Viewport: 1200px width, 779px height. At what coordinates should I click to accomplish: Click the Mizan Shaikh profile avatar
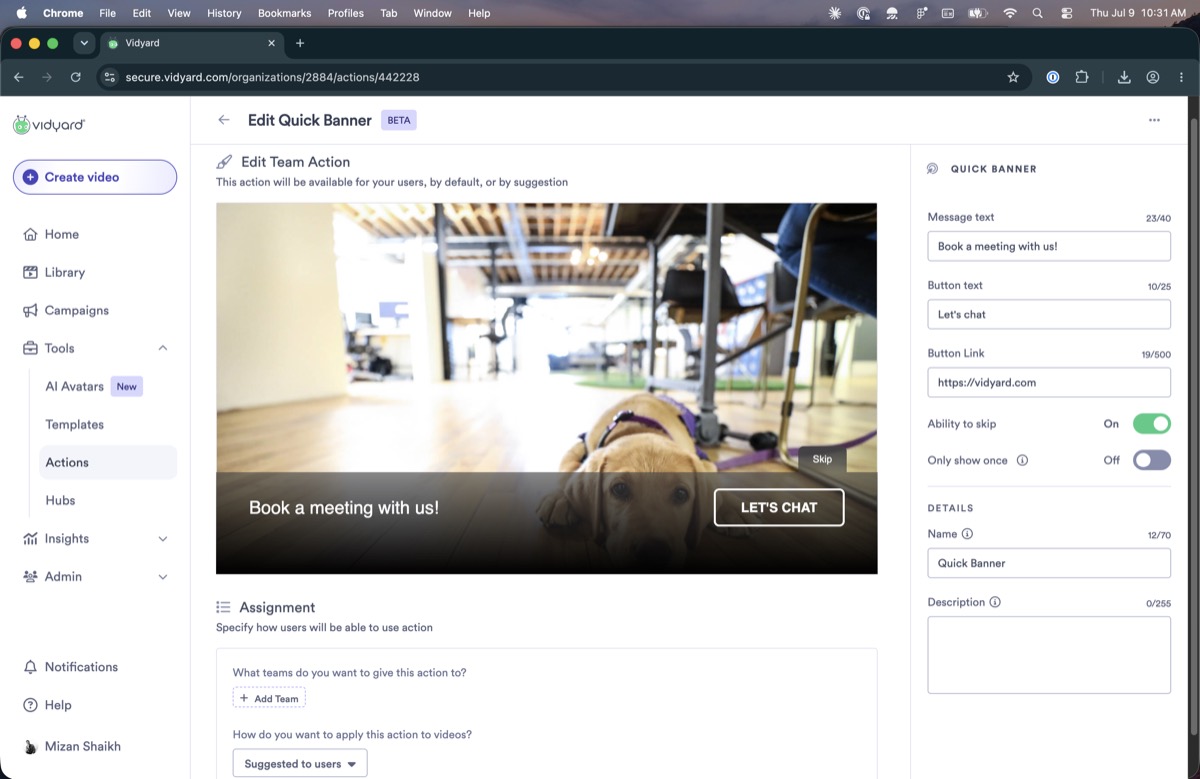(30, 747)
